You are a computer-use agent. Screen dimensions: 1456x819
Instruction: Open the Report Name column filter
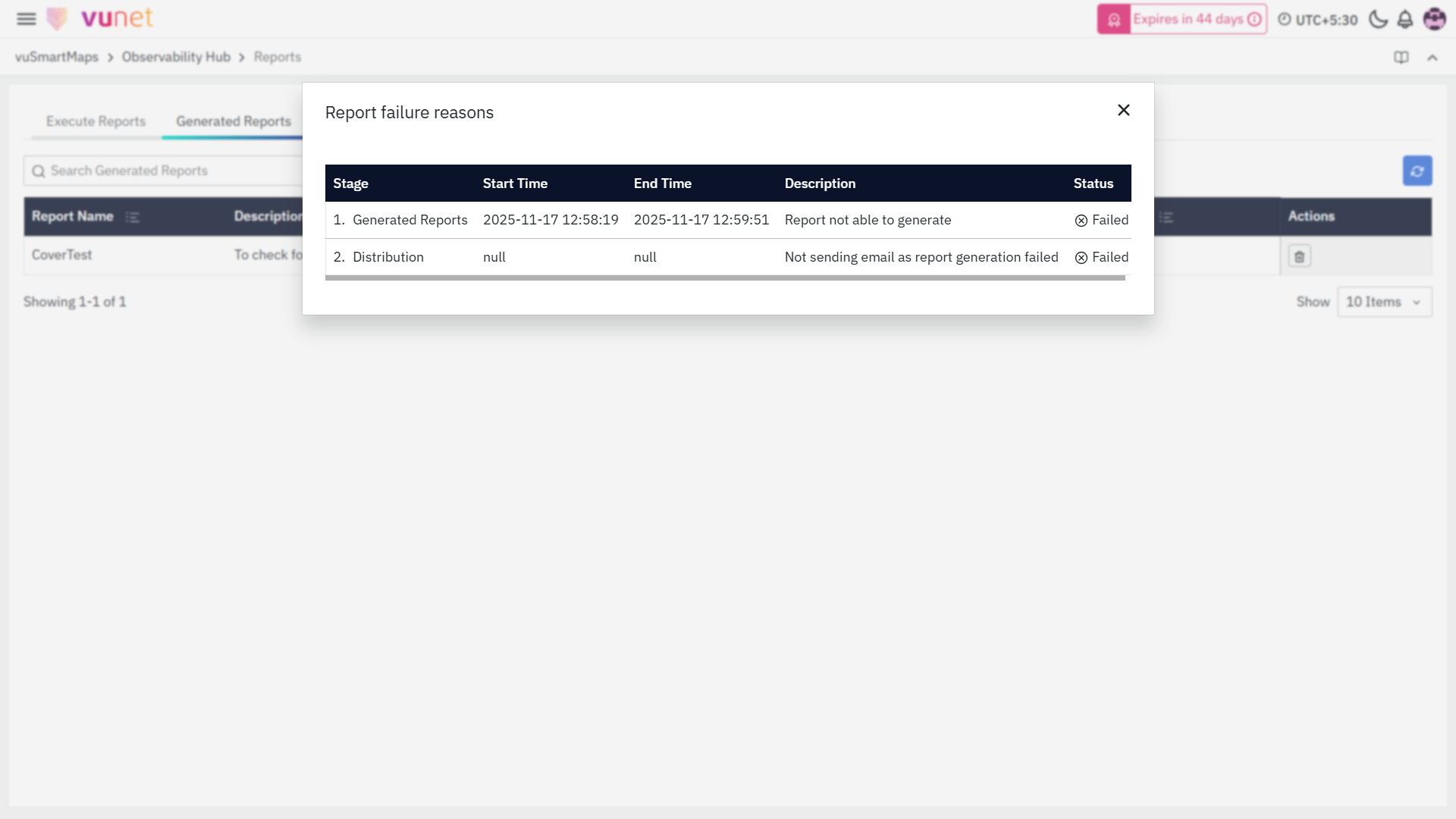133,218
